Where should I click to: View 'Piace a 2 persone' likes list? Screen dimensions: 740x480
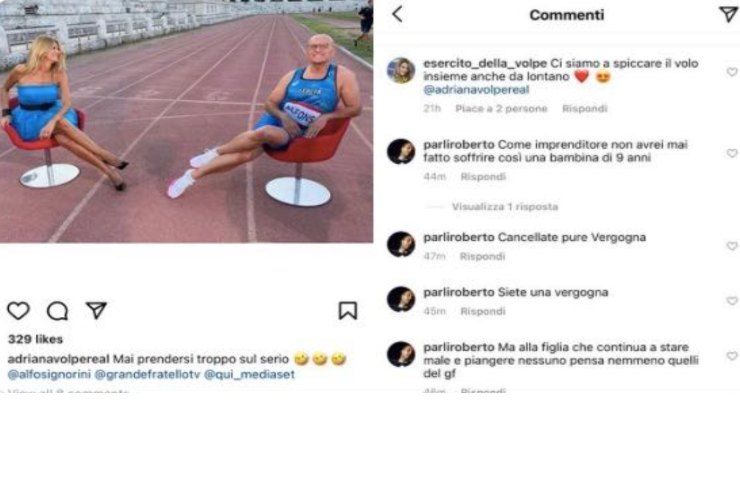(x=501, y=109)
